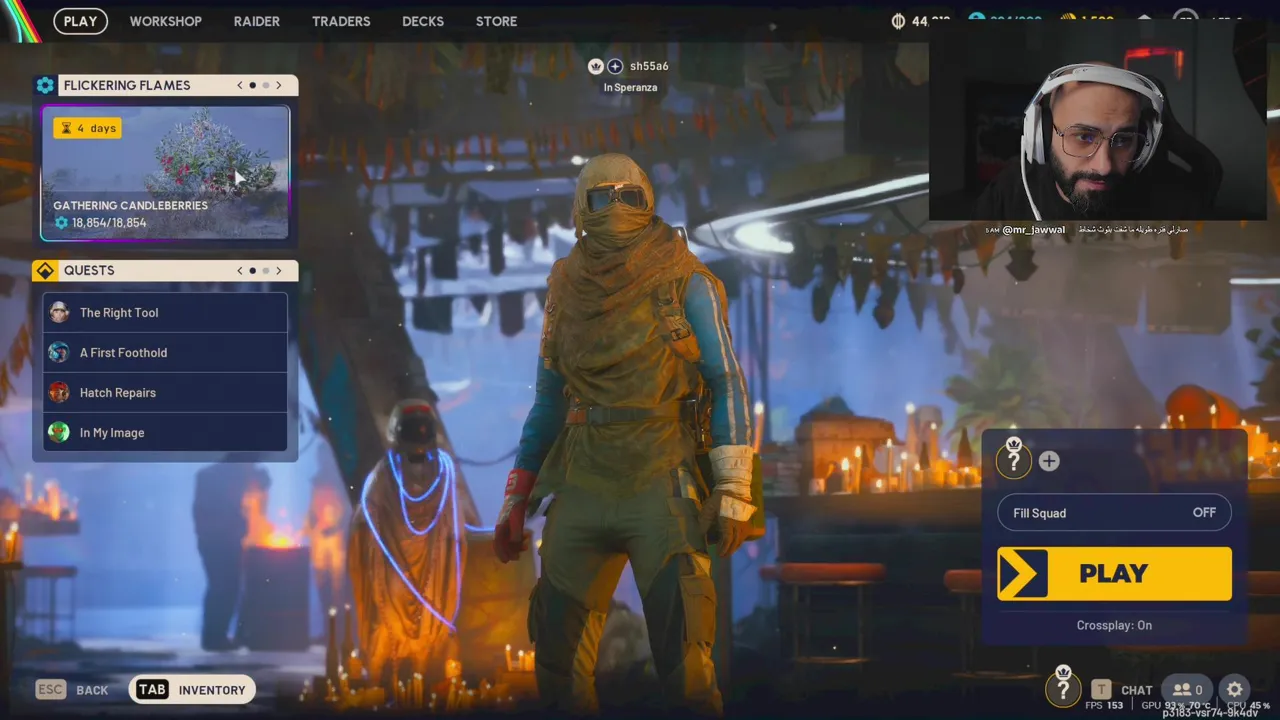
Task: Go to the TRADERS tab
Action: point(341,21)
